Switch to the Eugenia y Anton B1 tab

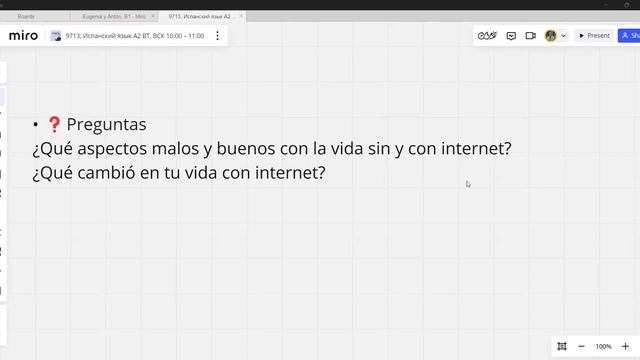click(113, 16)
